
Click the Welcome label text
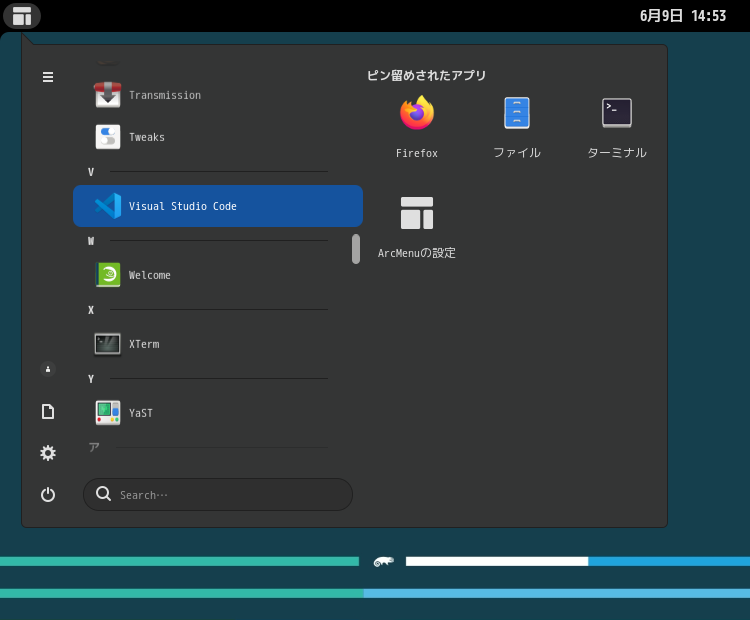[150, 275]
